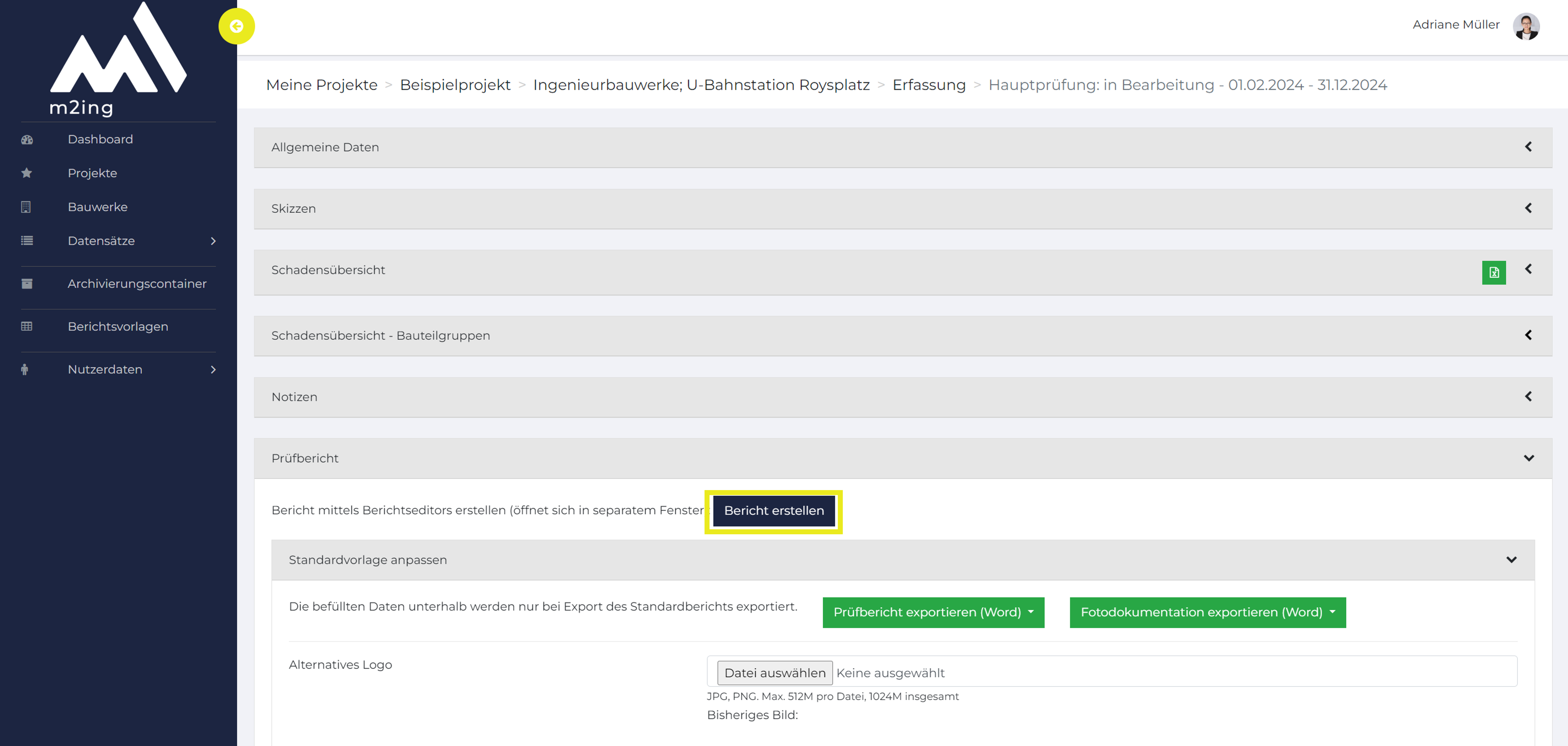Click Standardvorlage anpassen header title

[x=368, y=560]
